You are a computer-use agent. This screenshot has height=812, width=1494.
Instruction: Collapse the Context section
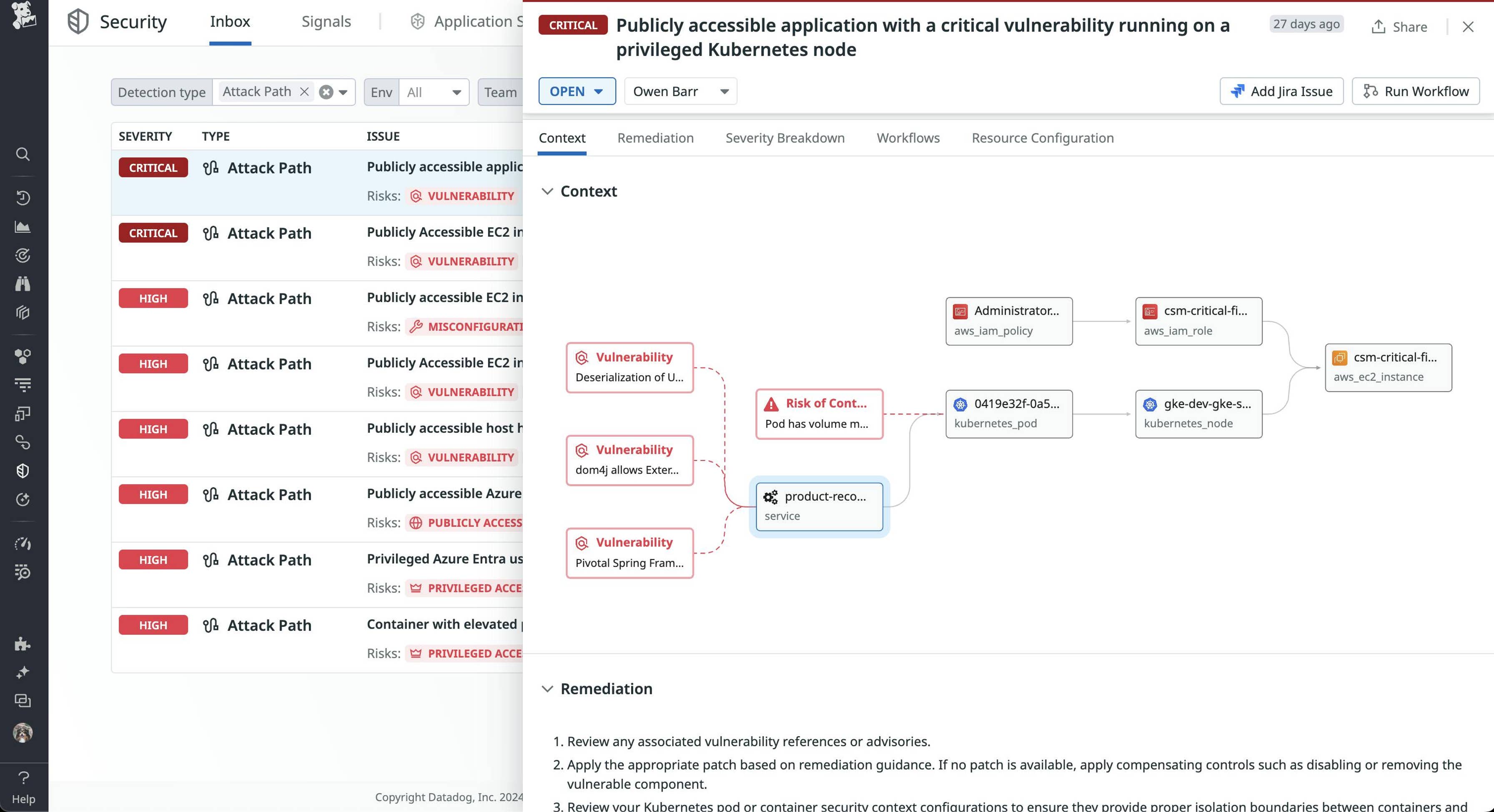point(547,191)
